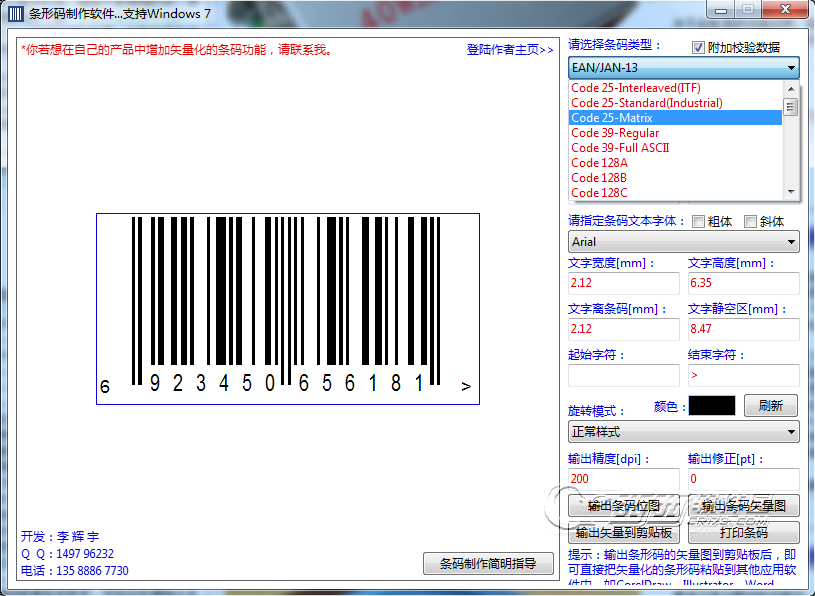815x596 pixels.
Task: Open the 正常样式 rotation mode dropdown
Action: pyautogui.click(x=683, y=431)
